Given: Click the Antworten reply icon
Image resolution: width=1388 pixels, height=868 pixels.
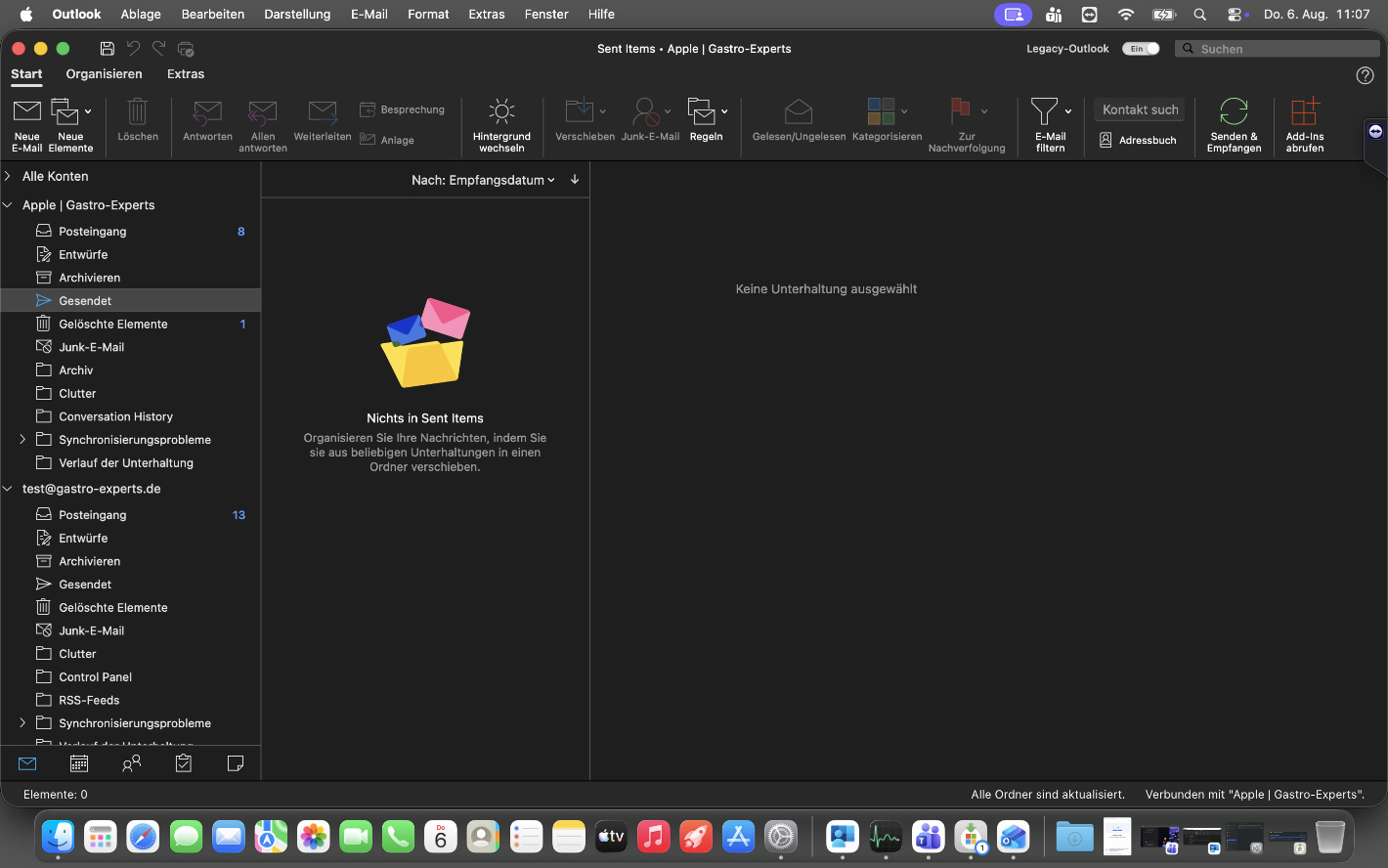Looking at the screenshot, I should pos(207,111).
